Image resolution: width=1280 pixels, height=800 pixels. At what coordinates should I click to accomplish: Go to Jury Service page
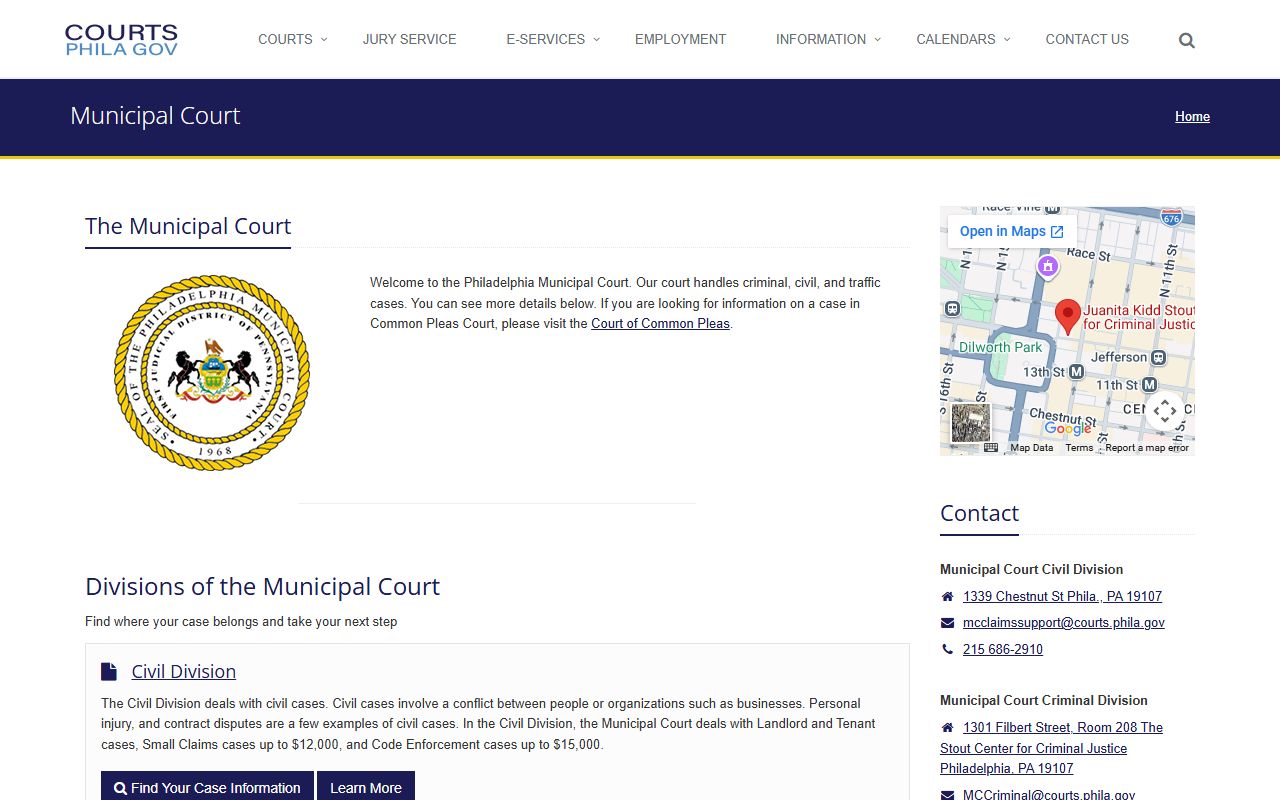tap(409, 39)
